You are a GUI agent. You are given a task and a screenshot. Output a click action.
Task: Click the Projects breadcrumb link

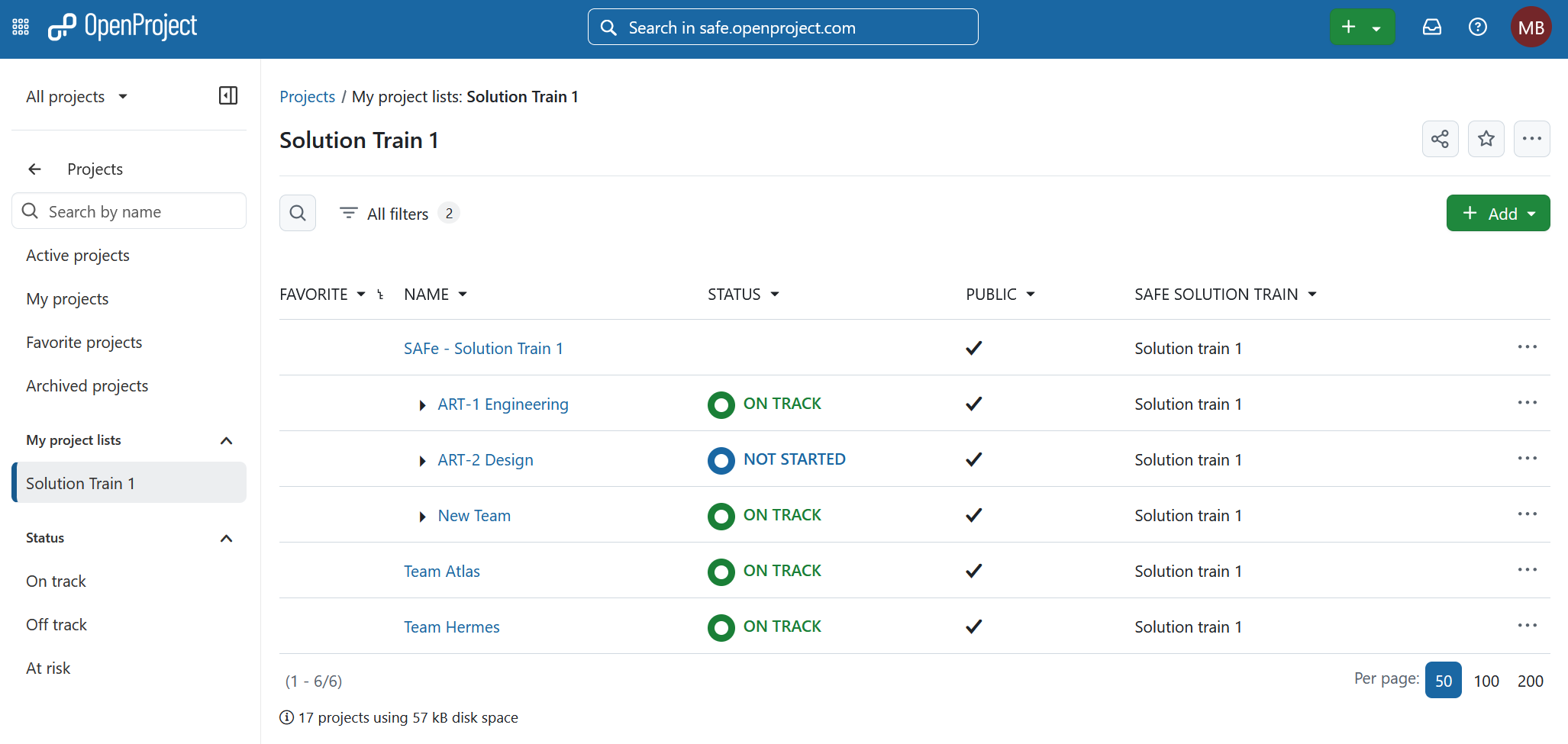pyautogui.click(x=307, y=97)
